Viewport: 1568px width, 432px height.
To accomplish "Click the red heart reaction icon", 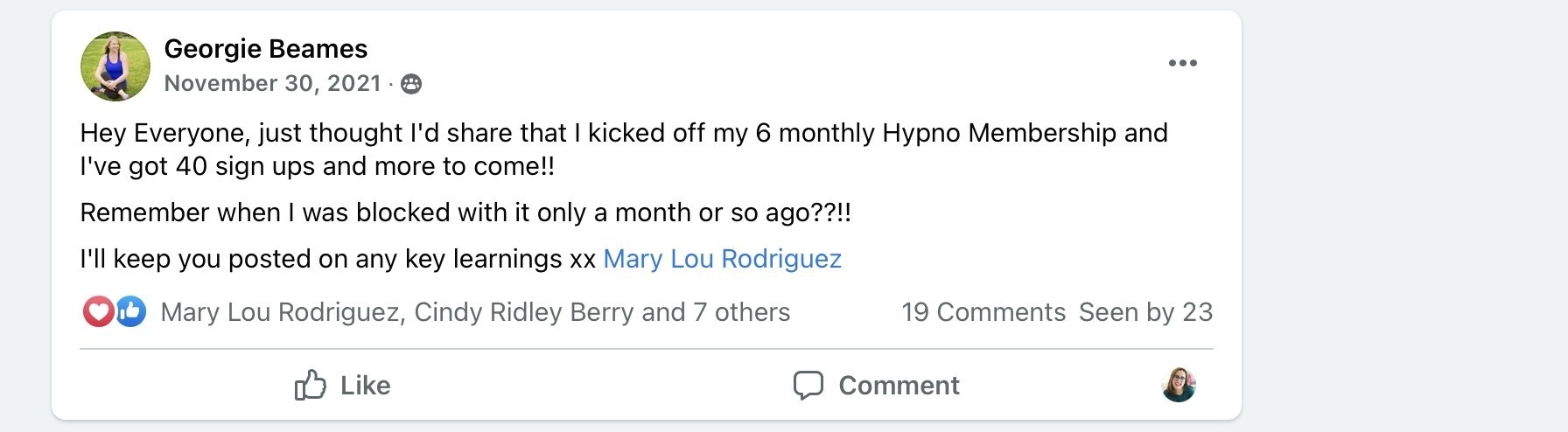I will point(98,312).
